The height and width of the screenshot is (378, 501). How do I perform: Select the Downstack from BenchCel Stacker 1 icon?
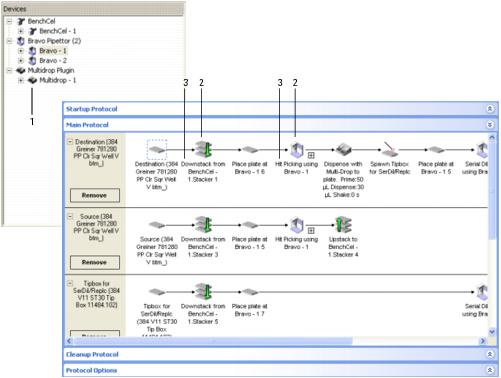coord(203,149)
